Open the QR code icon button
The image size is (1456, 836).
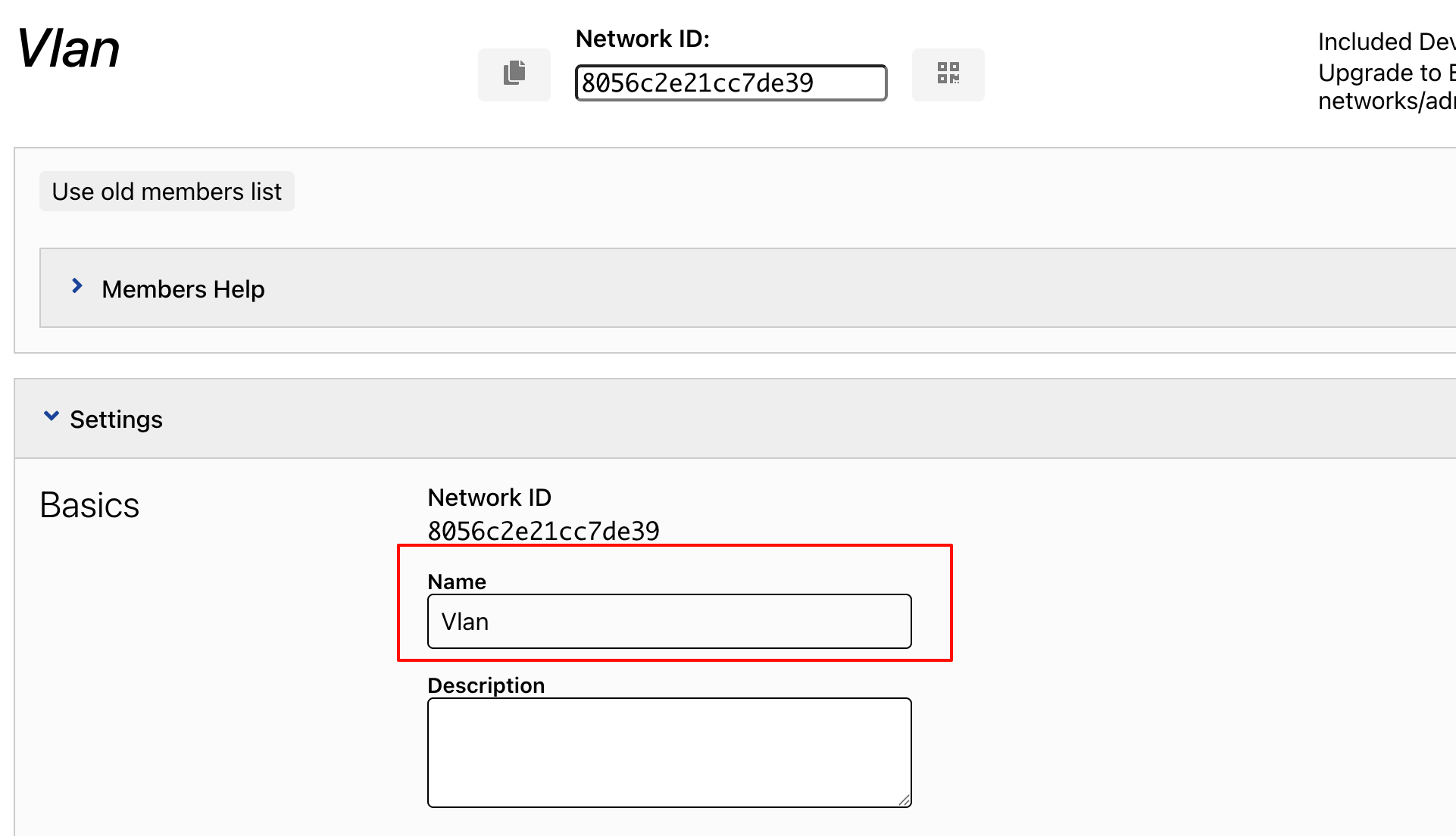coord(948,74)
